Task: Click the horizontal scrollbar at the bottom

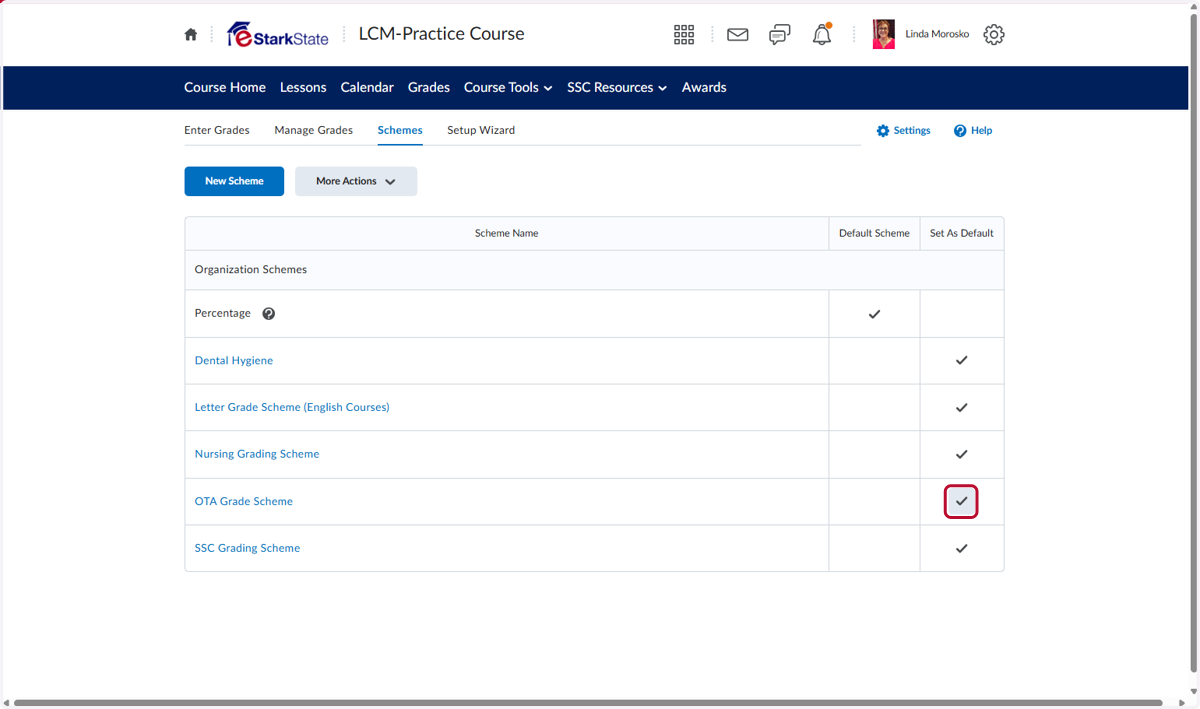Action: point(588,703)
